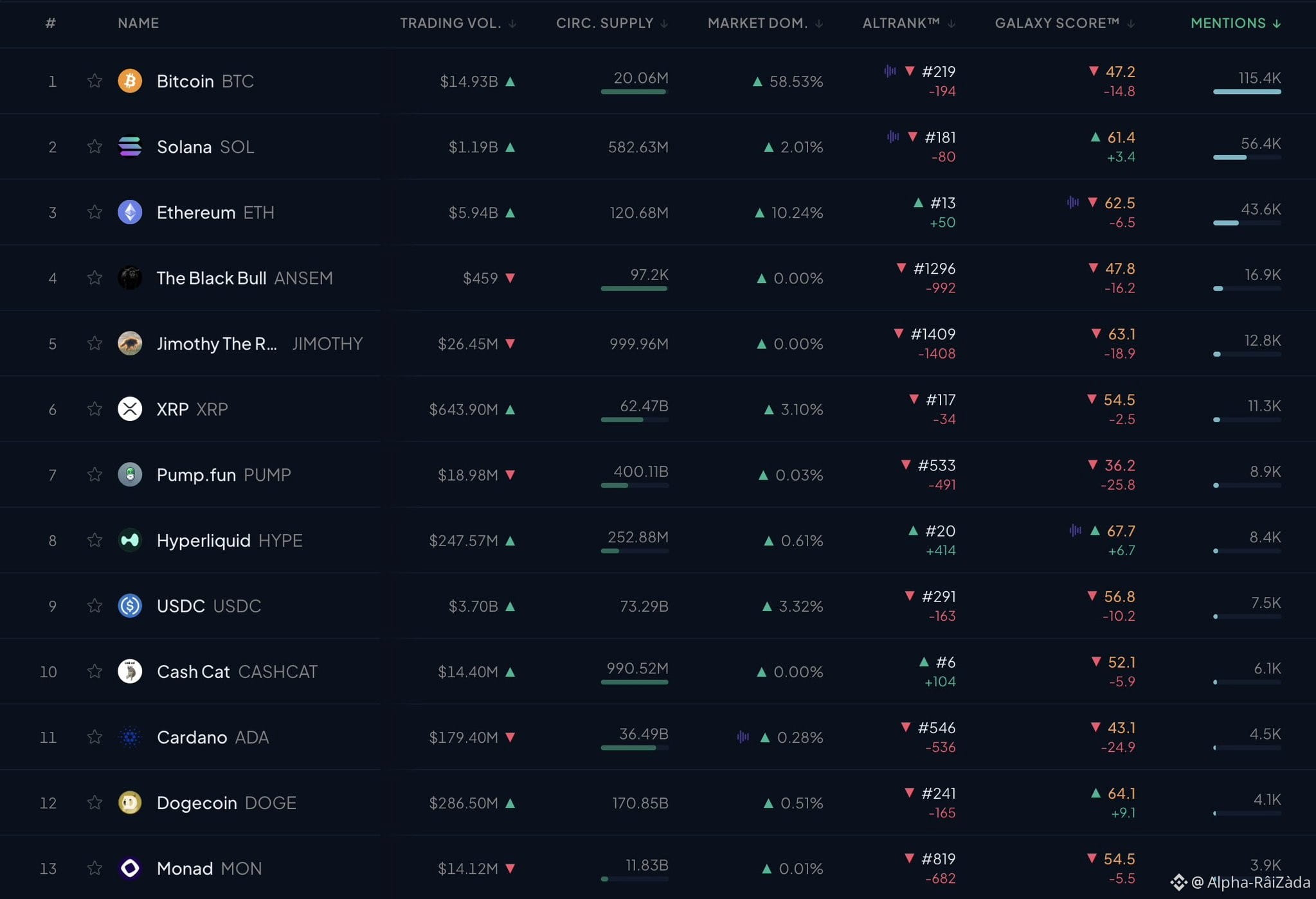Click the Pump.fun coin logo
Image resolution: width=1316 pixels, height=899 pixels.
130,474
